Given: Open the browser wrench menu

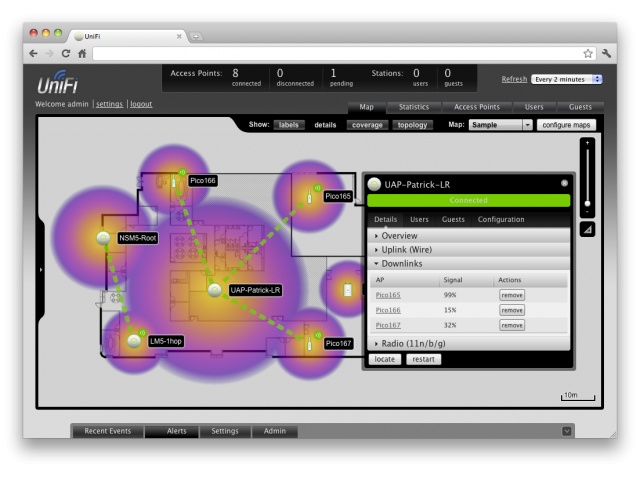Looking at the screenshot, I should coord(606,53).
